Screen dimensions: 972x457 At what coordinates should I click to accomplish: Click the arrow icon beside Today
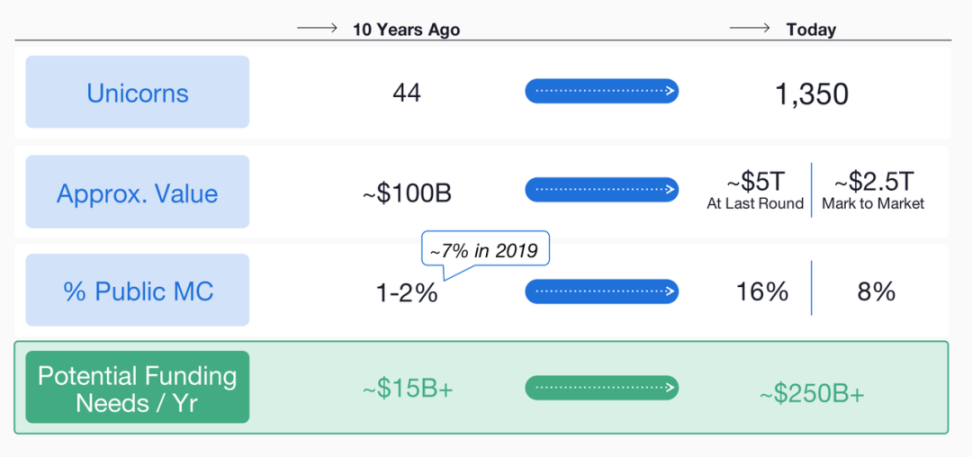(x=749, y=29)
